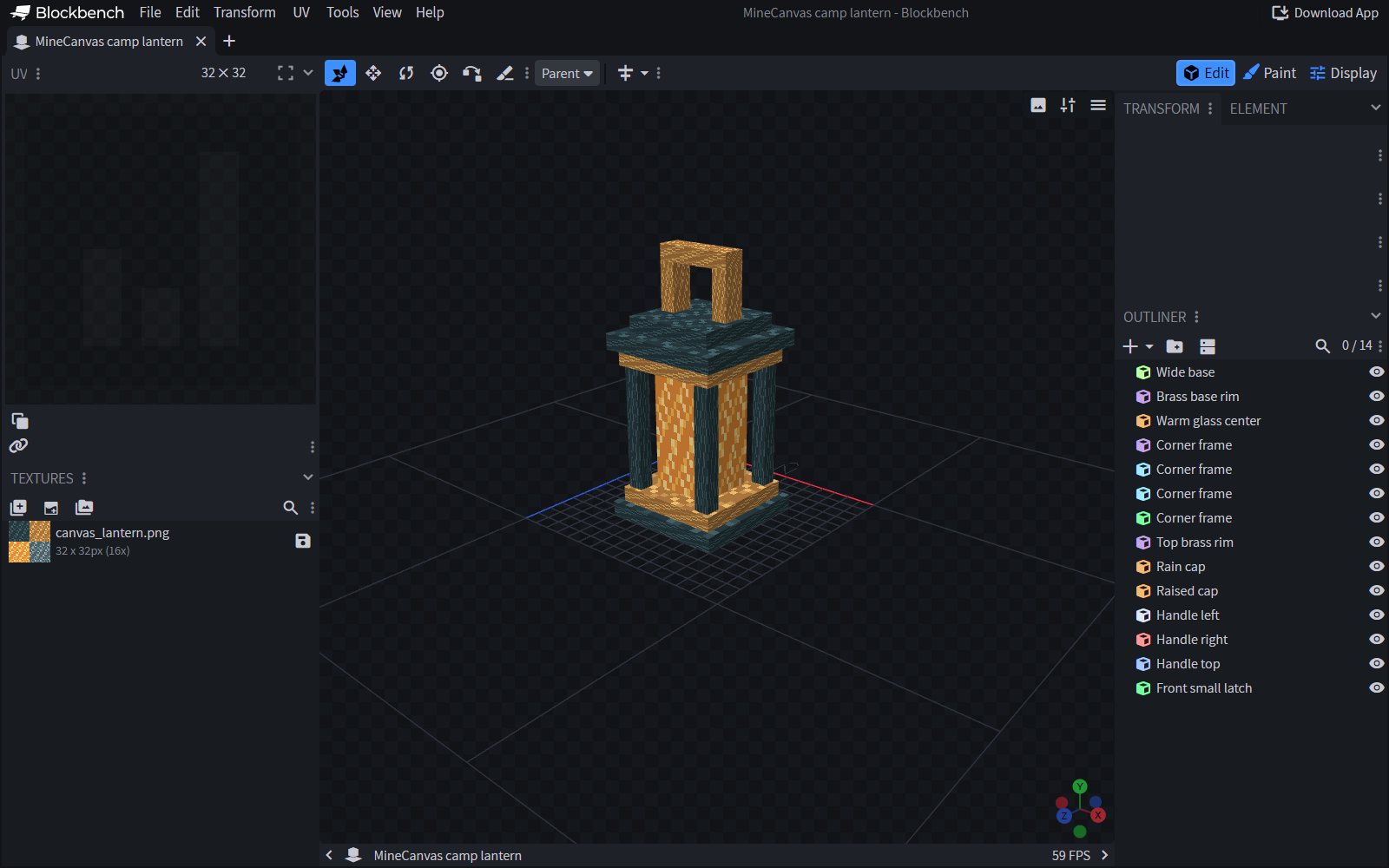Open the texture group icon
The width and height of the screenshot is (1389, 868).
(84, 508)
